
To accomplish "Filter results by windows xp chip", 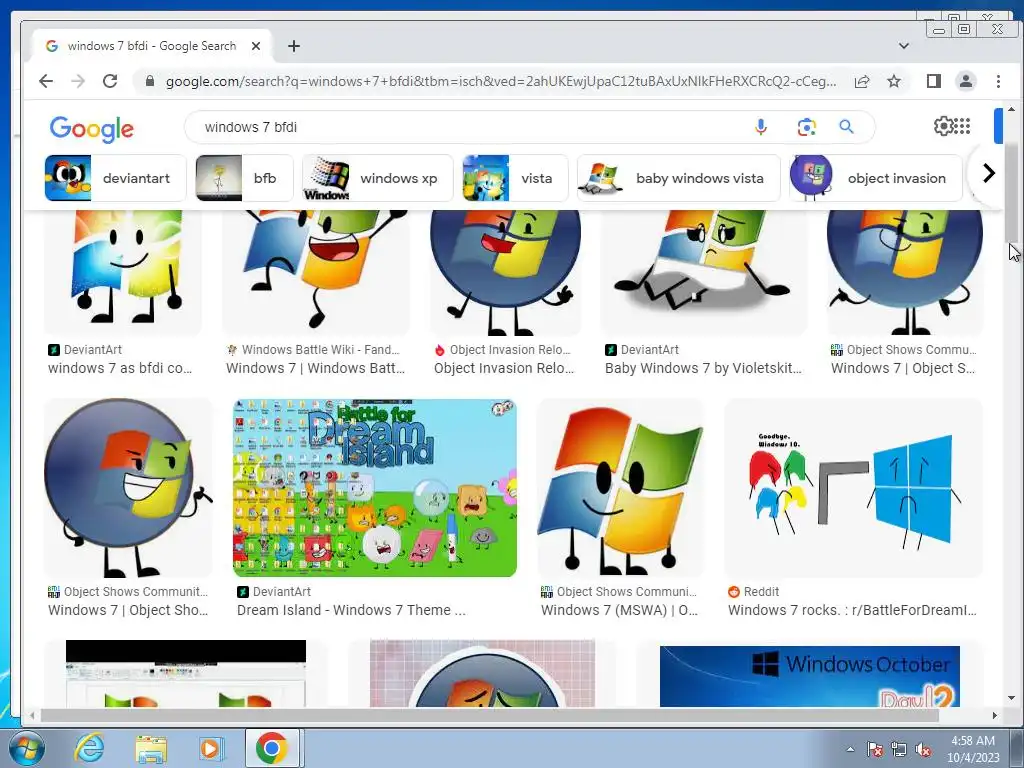I will [377, 178].
